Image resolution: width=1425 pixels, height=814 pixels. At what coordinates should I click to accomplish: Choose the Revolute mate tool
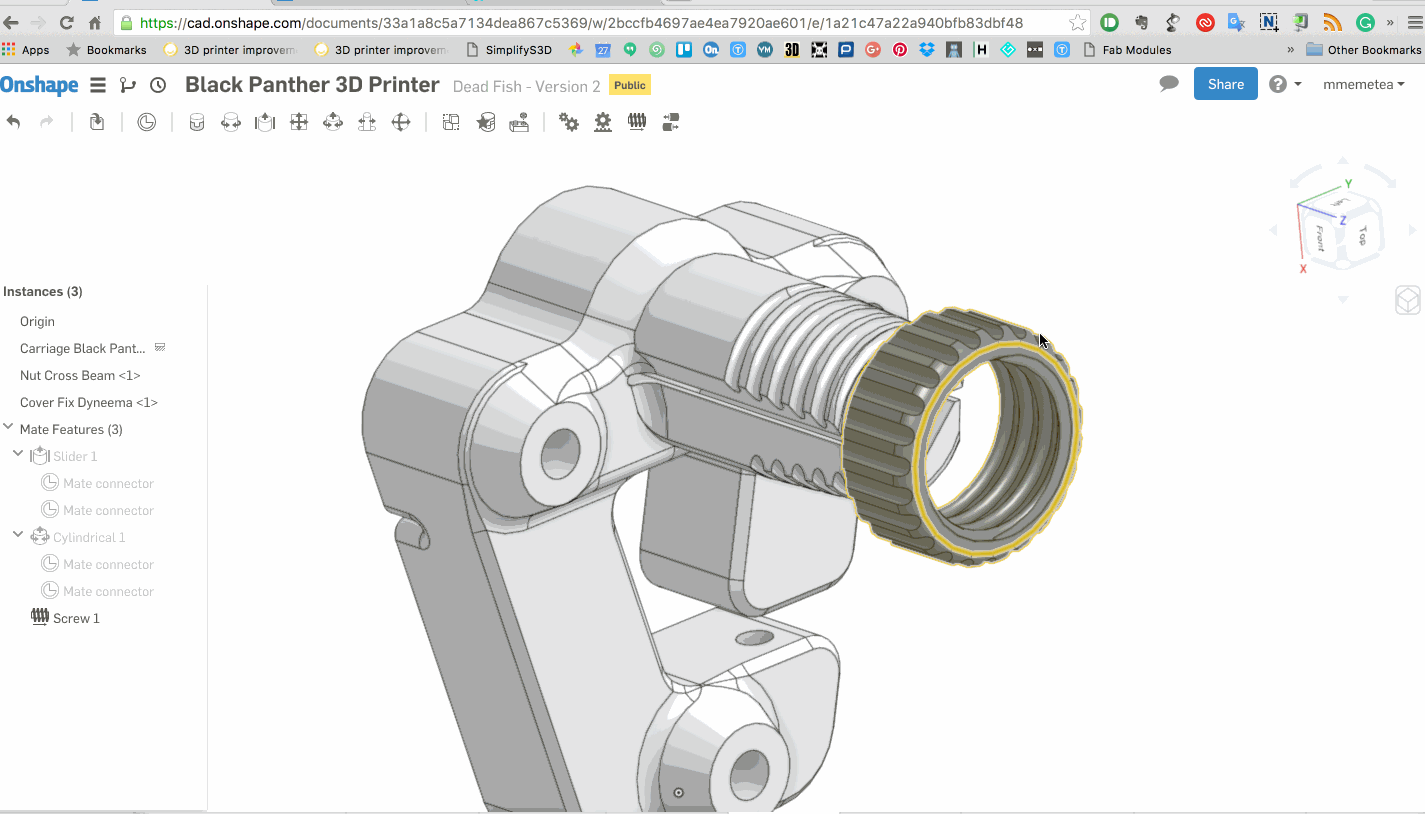[231, 122]
